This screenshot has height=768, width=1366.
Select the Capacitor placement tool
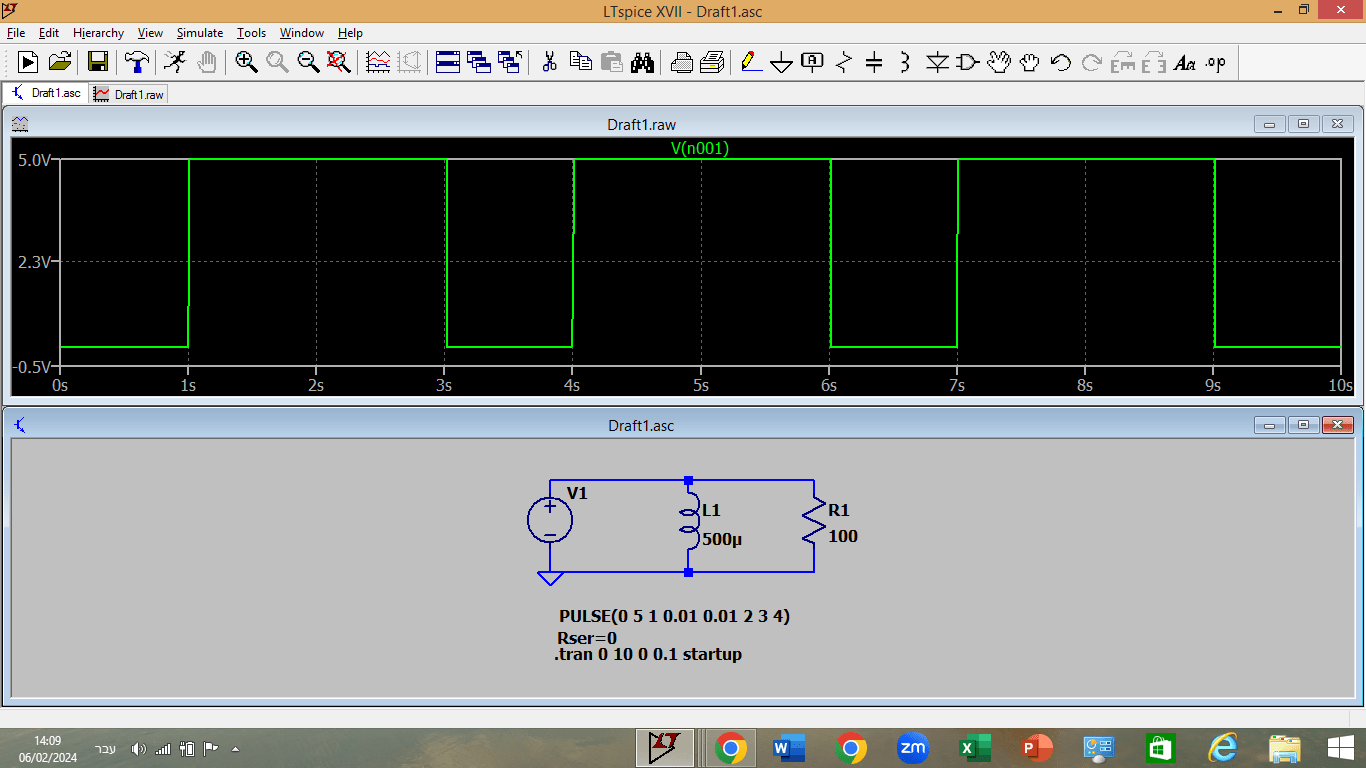tap(873, 61)
